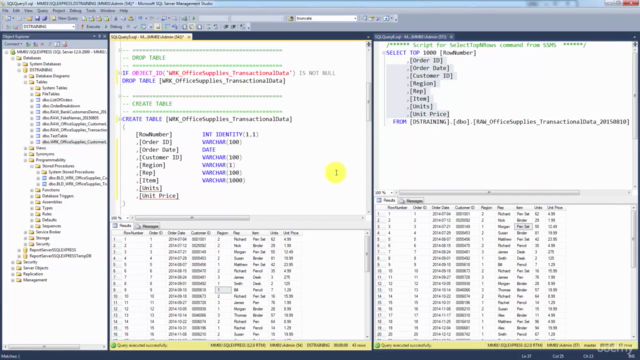Open the Tools menu
Viewport: 640px width, 360px height.
click(x=91, y=11)
